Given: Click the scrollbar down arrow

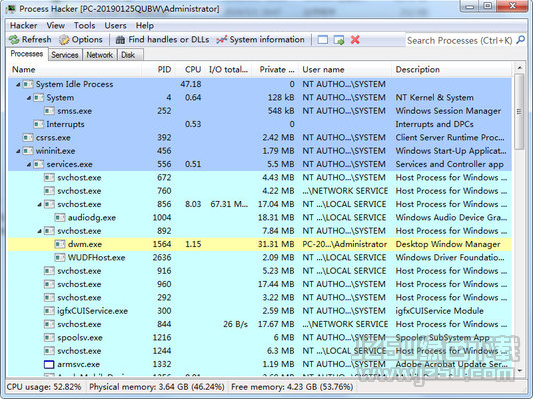Looking at the screenshot, I should pyautogui.click(x=519, y=370).
